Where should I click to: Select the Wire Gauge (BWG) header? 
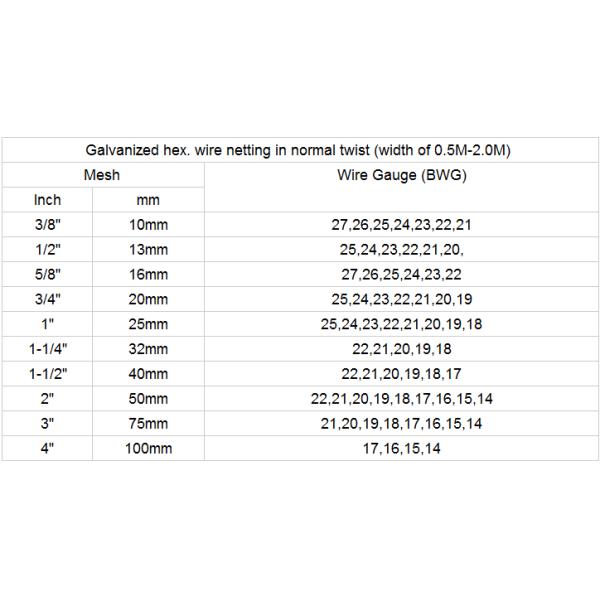pos(402,175)
